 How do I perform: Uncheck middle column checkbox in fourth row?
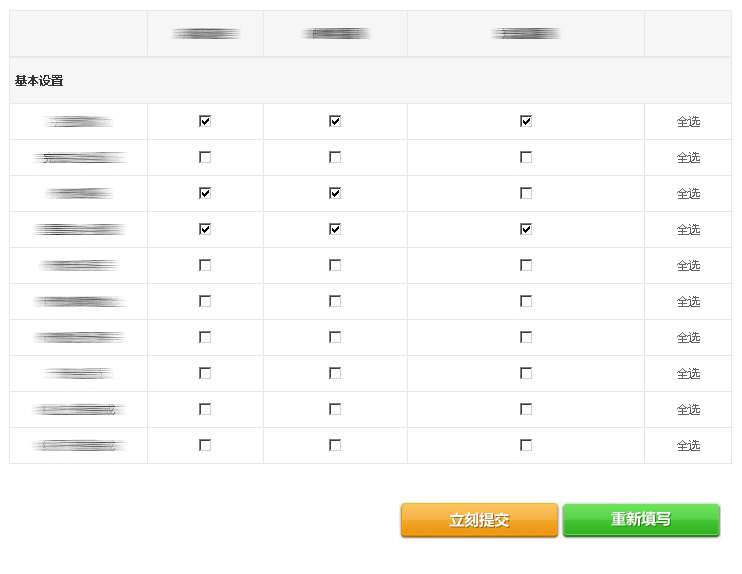pos(335,229)
